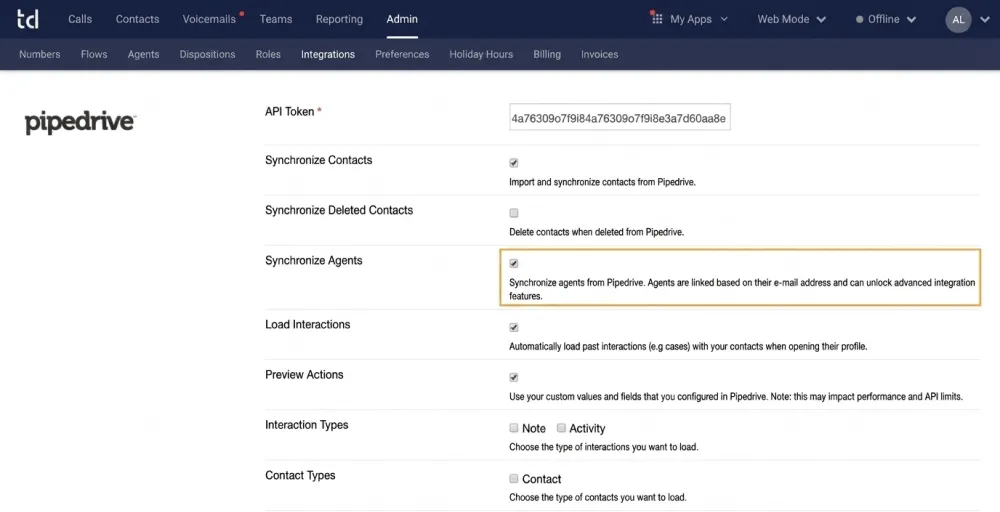Click the td logo icon
This screenshot has width=1000, height=512.
[x=27, y=19]
